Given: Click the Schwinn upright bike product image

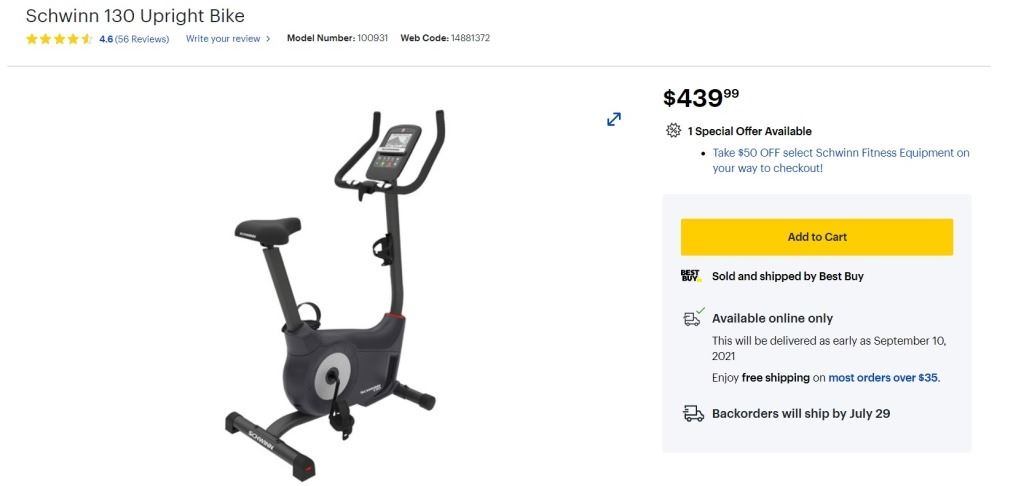Looking at the screenshot, I should [335, 294].
